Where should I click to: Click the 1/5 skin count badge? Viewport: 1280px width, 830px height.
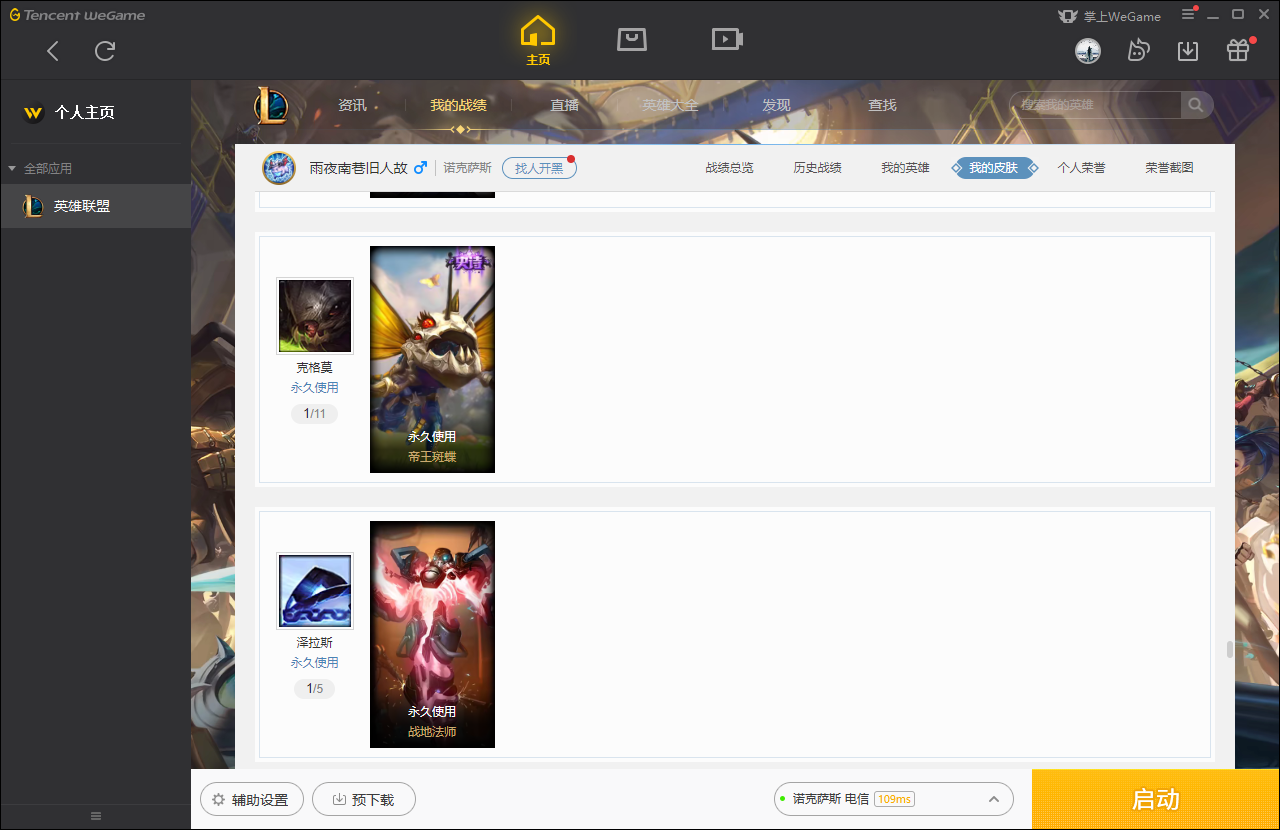[314, 689]
